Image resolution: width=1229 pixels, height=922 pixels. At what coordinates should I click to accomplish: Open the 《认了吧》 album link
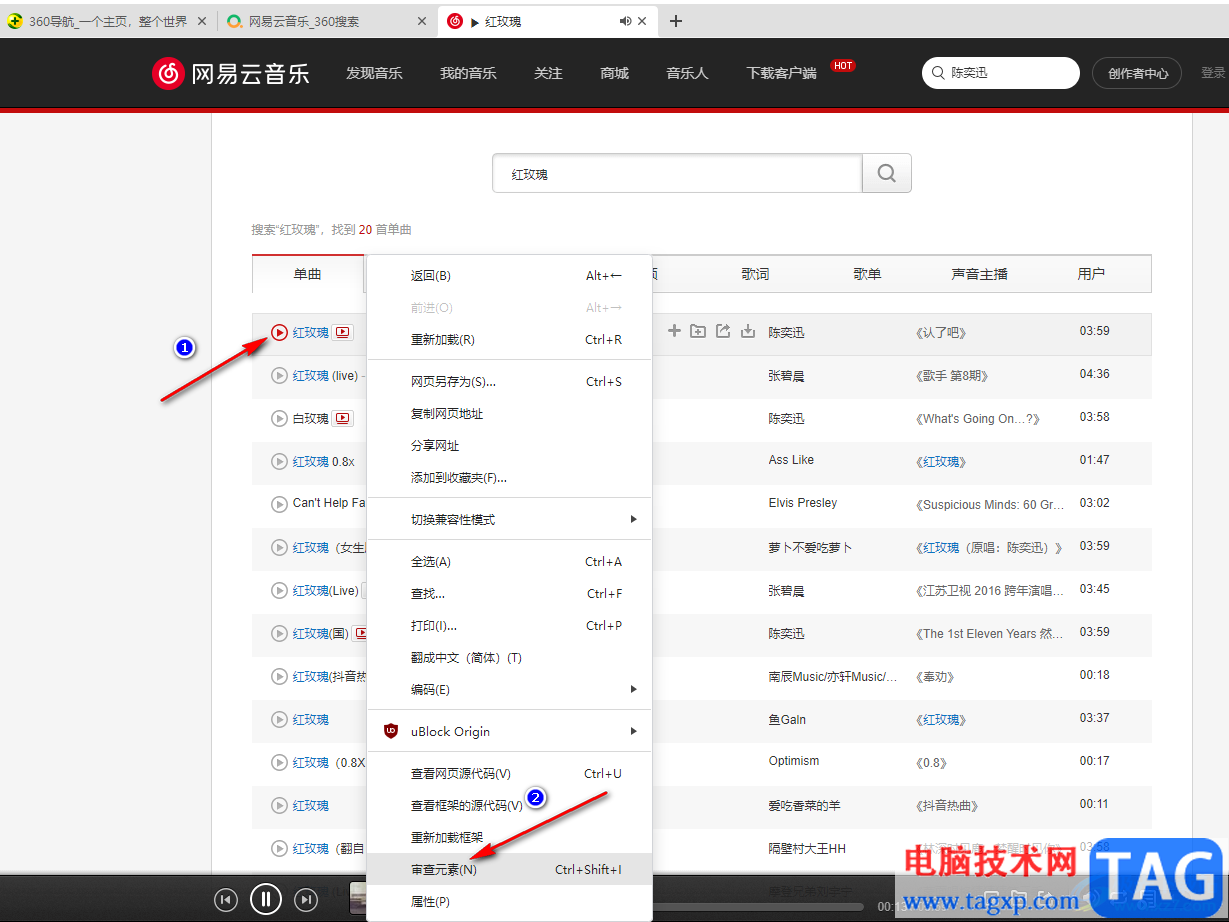(x=941, y=333)
